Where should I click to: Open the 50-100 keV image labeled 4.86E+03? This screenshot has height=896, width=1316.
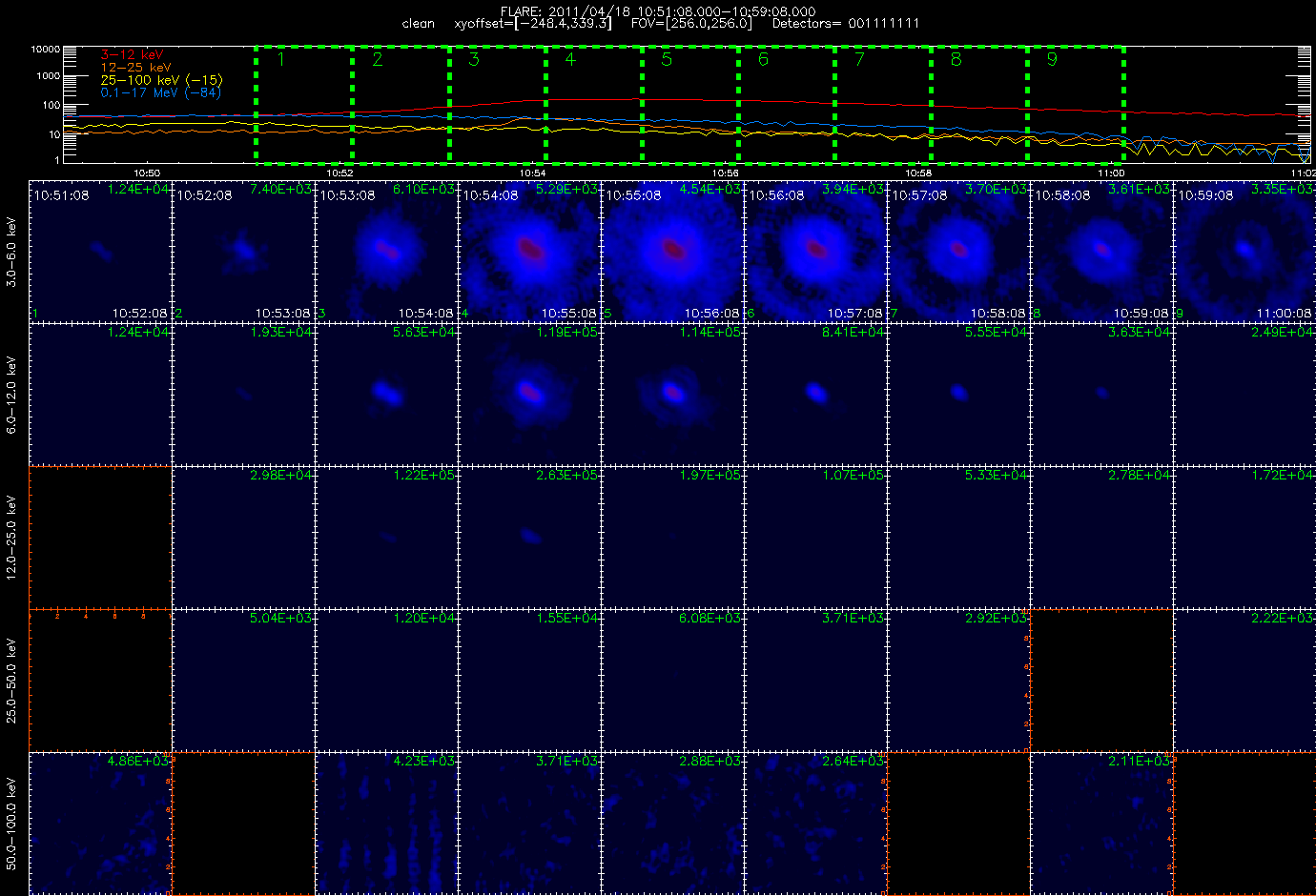101,823
